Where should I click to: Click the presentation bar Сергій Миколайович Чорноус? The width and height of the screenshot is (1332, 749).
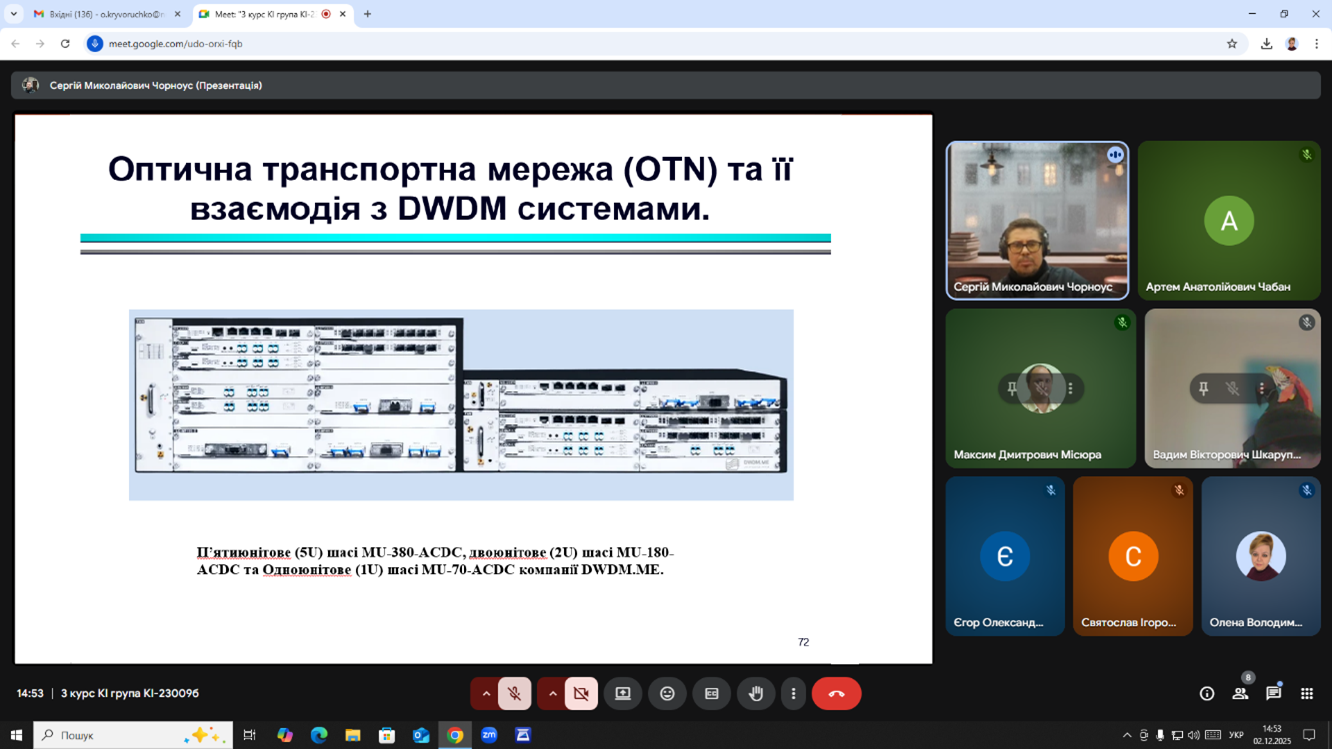click(x=666, y=86)
